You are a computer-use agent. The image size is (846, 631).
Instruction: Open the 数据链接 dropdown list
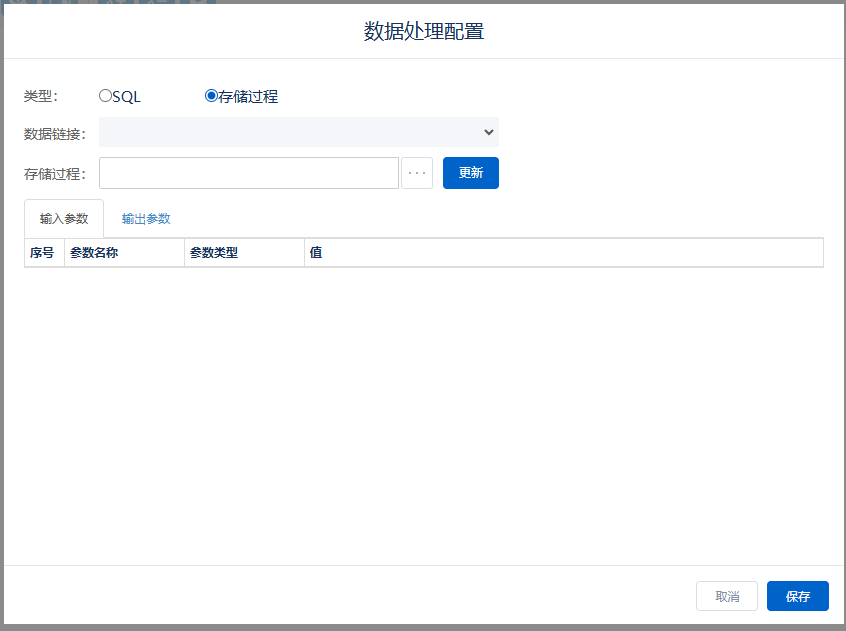pos(298,132)
